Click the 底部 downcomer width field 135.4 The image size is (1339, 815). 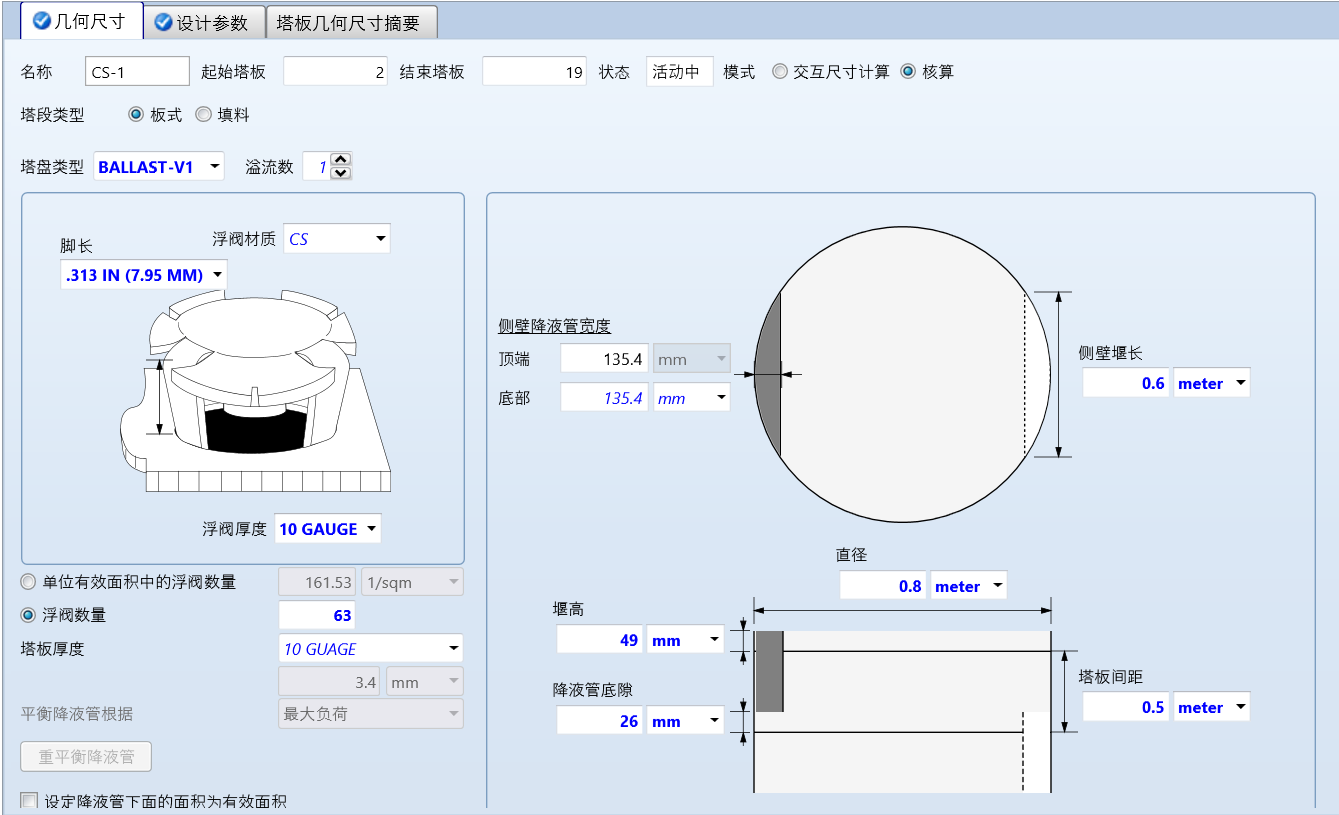pos(604,397)
